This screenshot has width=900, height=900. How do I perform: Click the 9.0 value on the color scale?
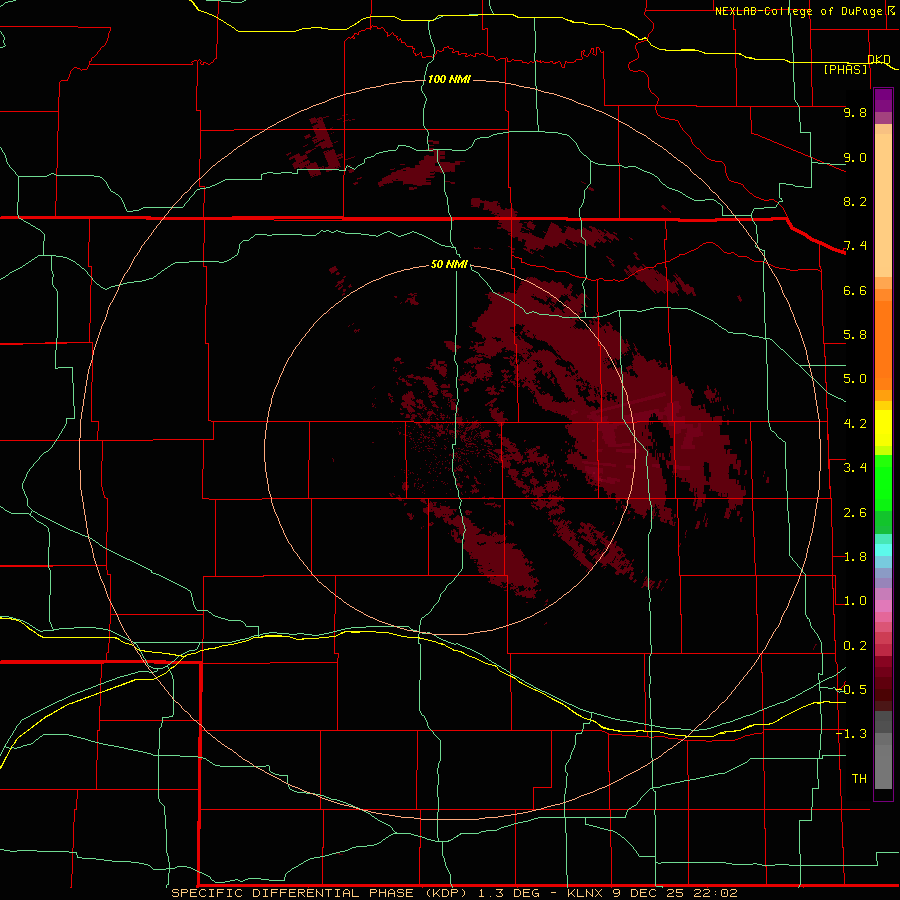pos(855,157)
